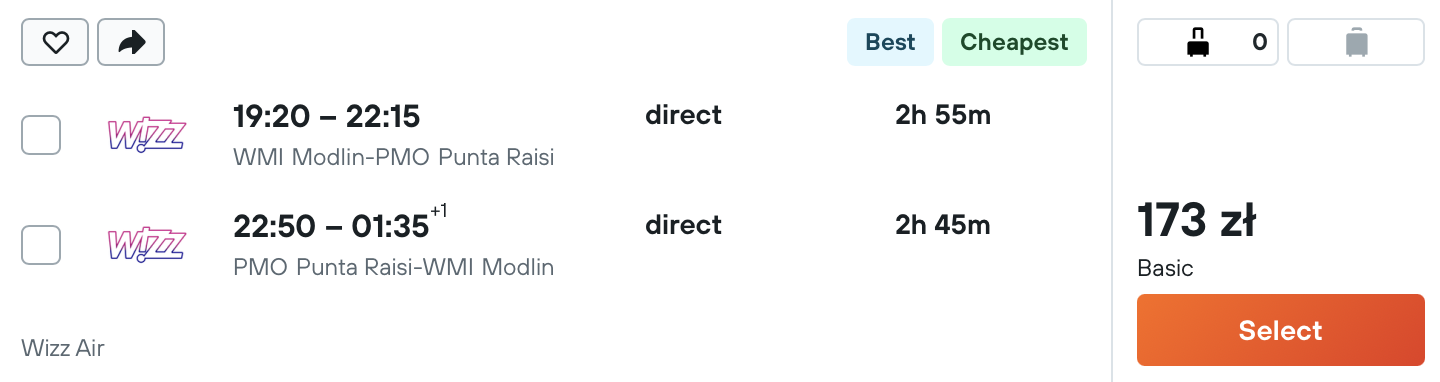
Task: Select the Cheapest tag
Action: 1014,42
